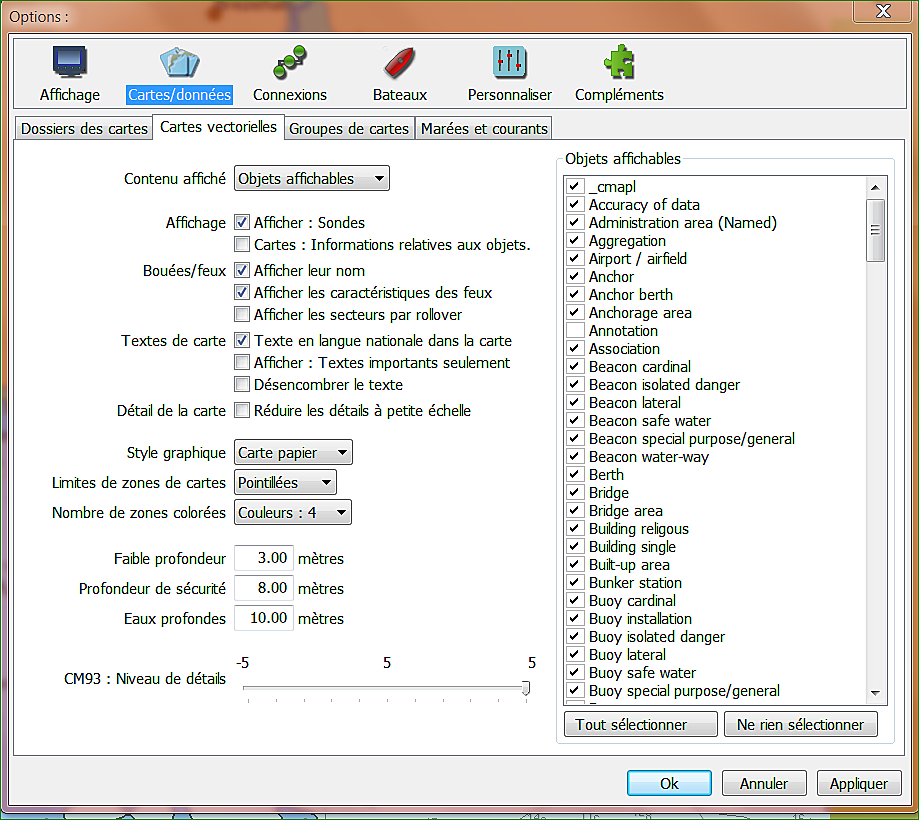
Task: Select 'Buoy special purpose/general' entry text
Action: point(685,691)
